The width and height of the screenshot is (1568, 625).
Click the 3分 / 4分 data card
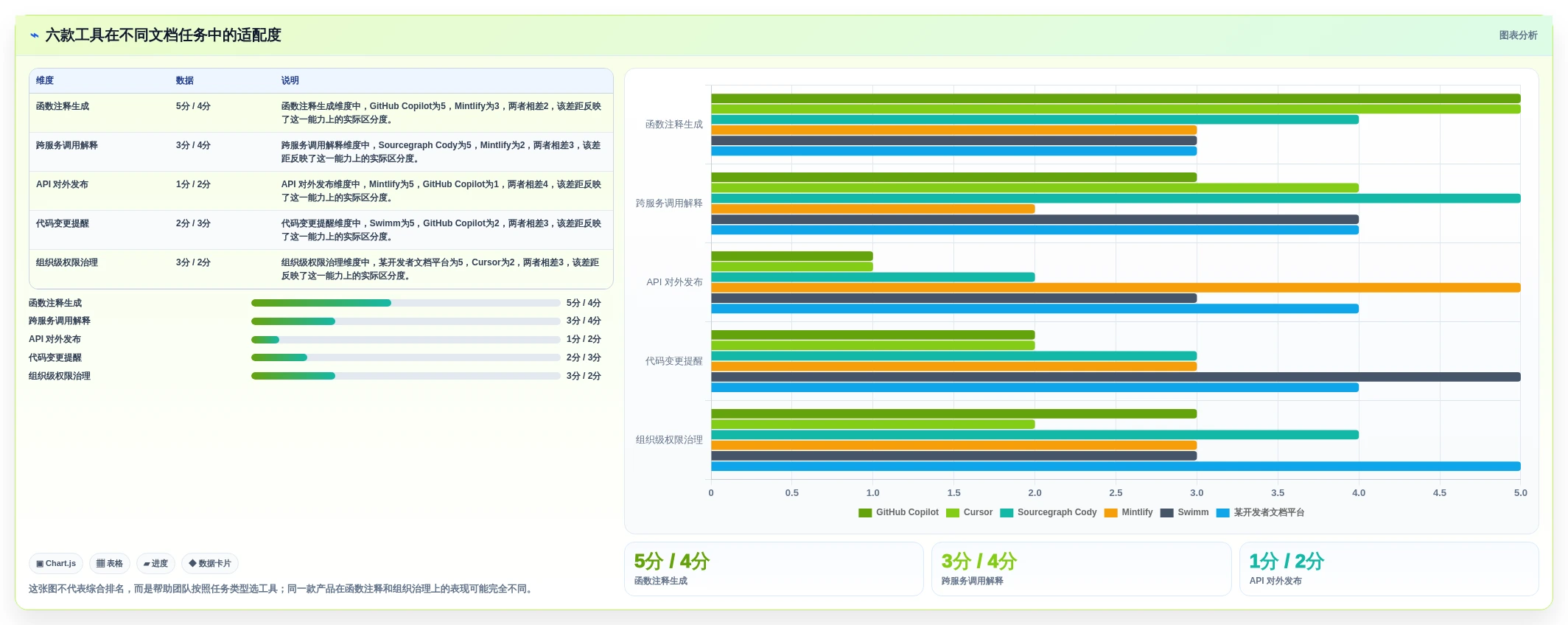1081,569
